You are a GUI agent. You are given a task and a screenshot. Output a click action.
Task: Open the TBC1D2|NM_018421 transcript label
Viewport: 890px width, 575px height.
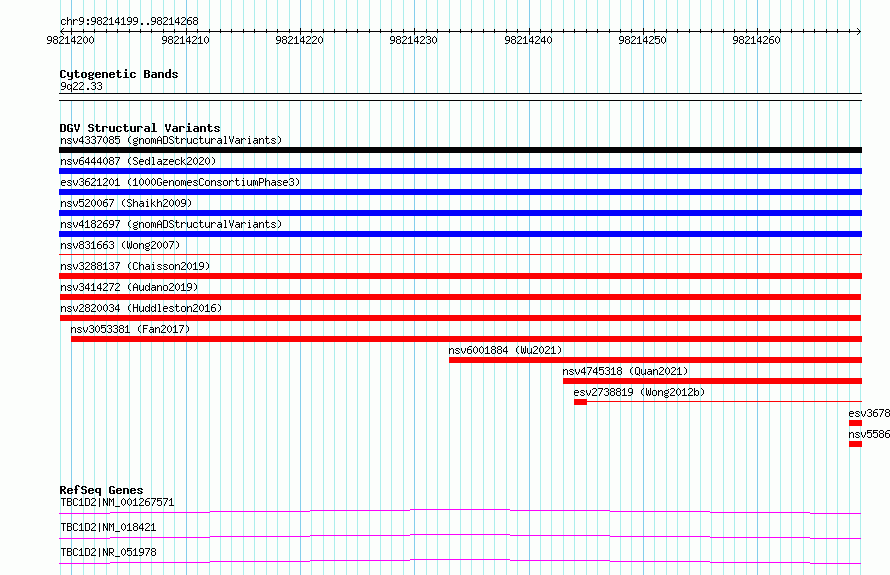click(x=108, y=527)
